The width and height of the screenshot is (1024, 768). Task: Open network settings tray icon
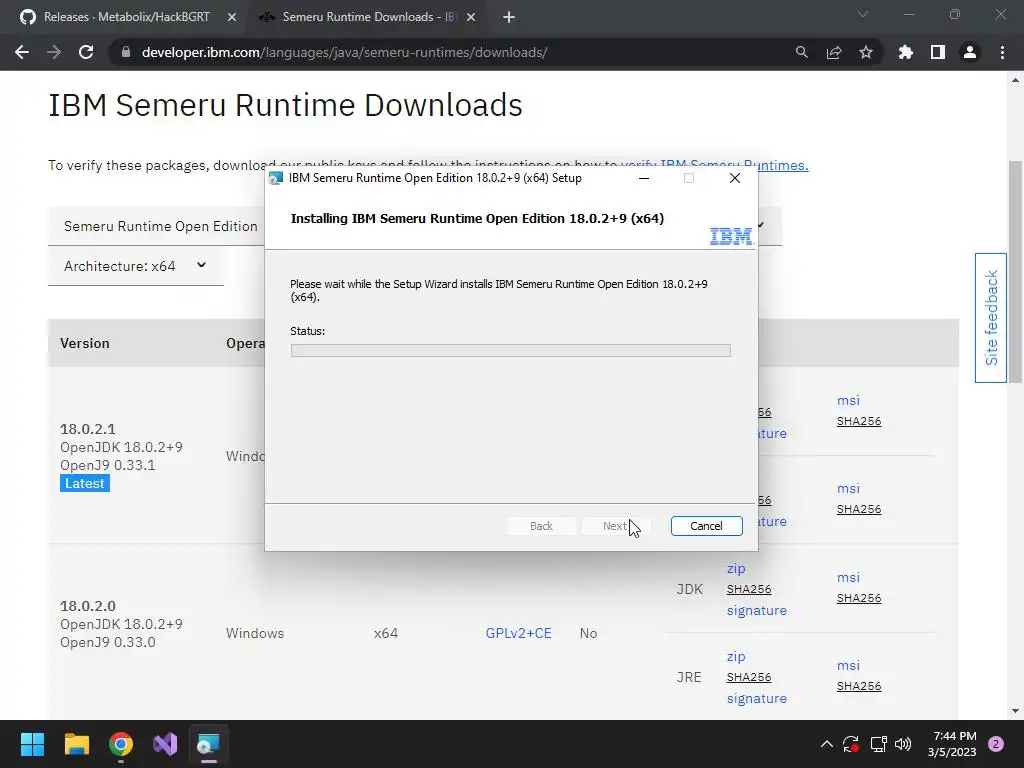878,744
